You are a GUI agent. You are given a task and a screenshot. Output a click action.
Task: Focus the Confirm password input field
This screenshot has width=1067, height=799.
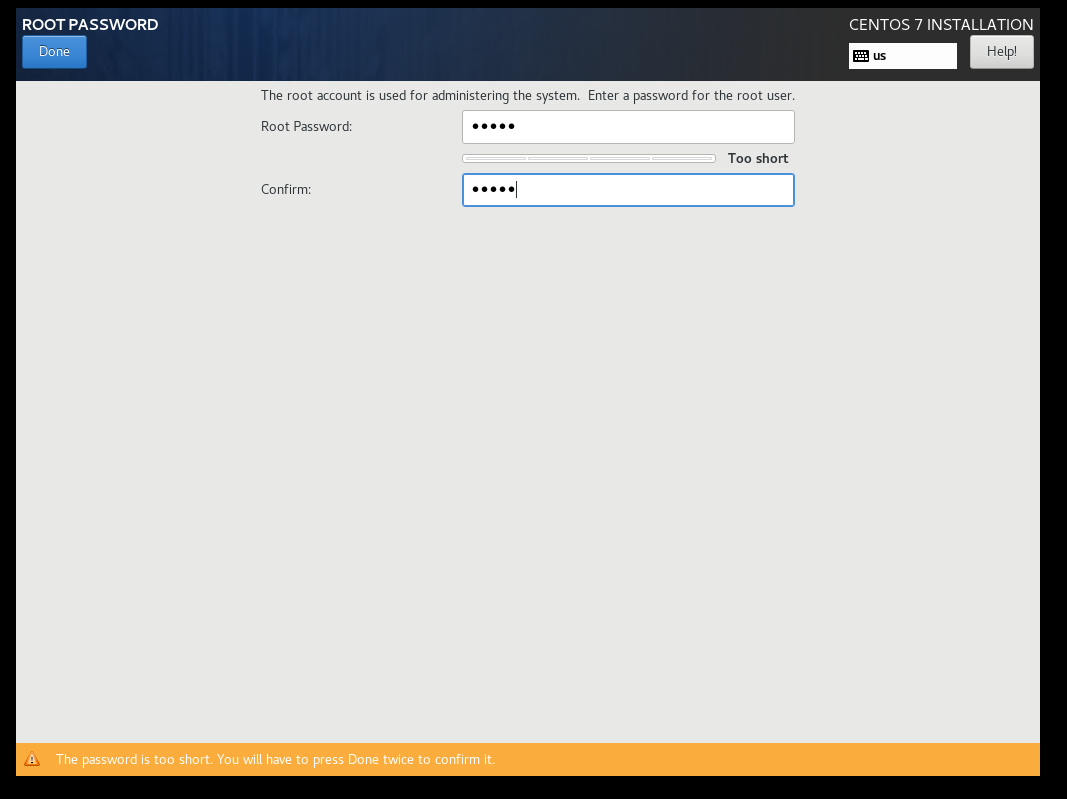(x=628, y=190)
